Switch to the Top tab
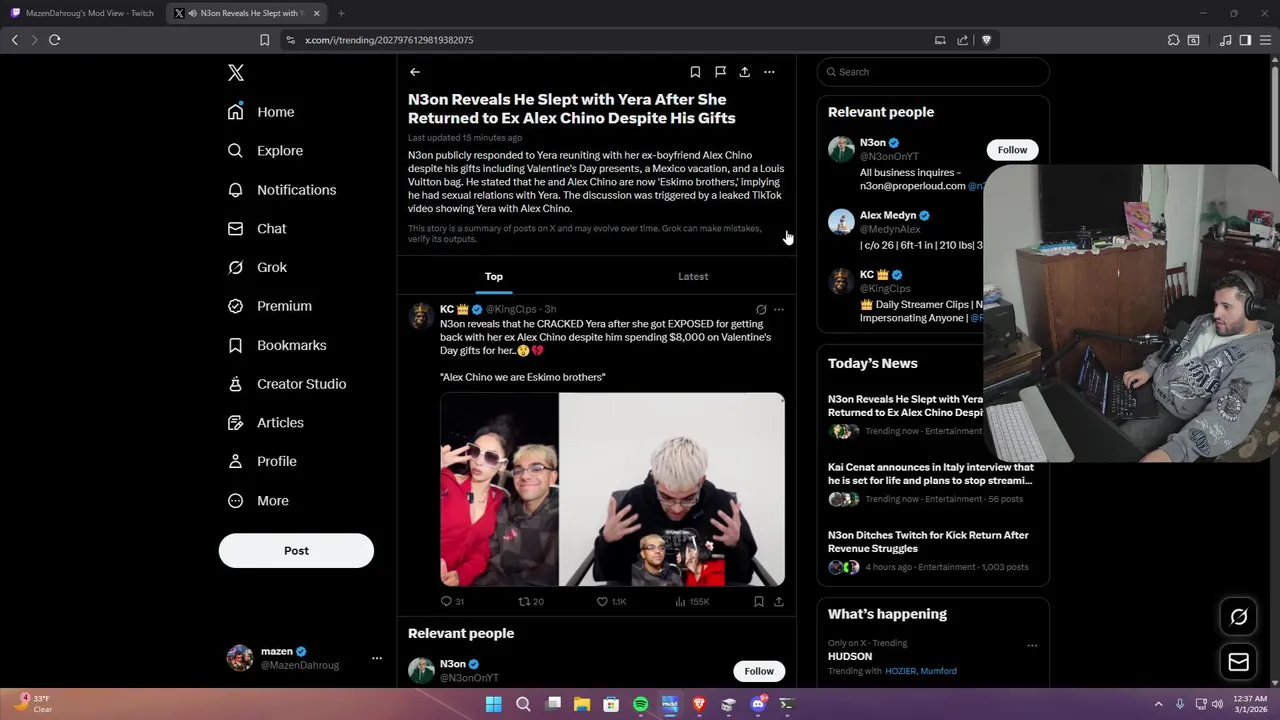Image resolution: width=1280 pixels, height=720 pixels. [494, 277]
